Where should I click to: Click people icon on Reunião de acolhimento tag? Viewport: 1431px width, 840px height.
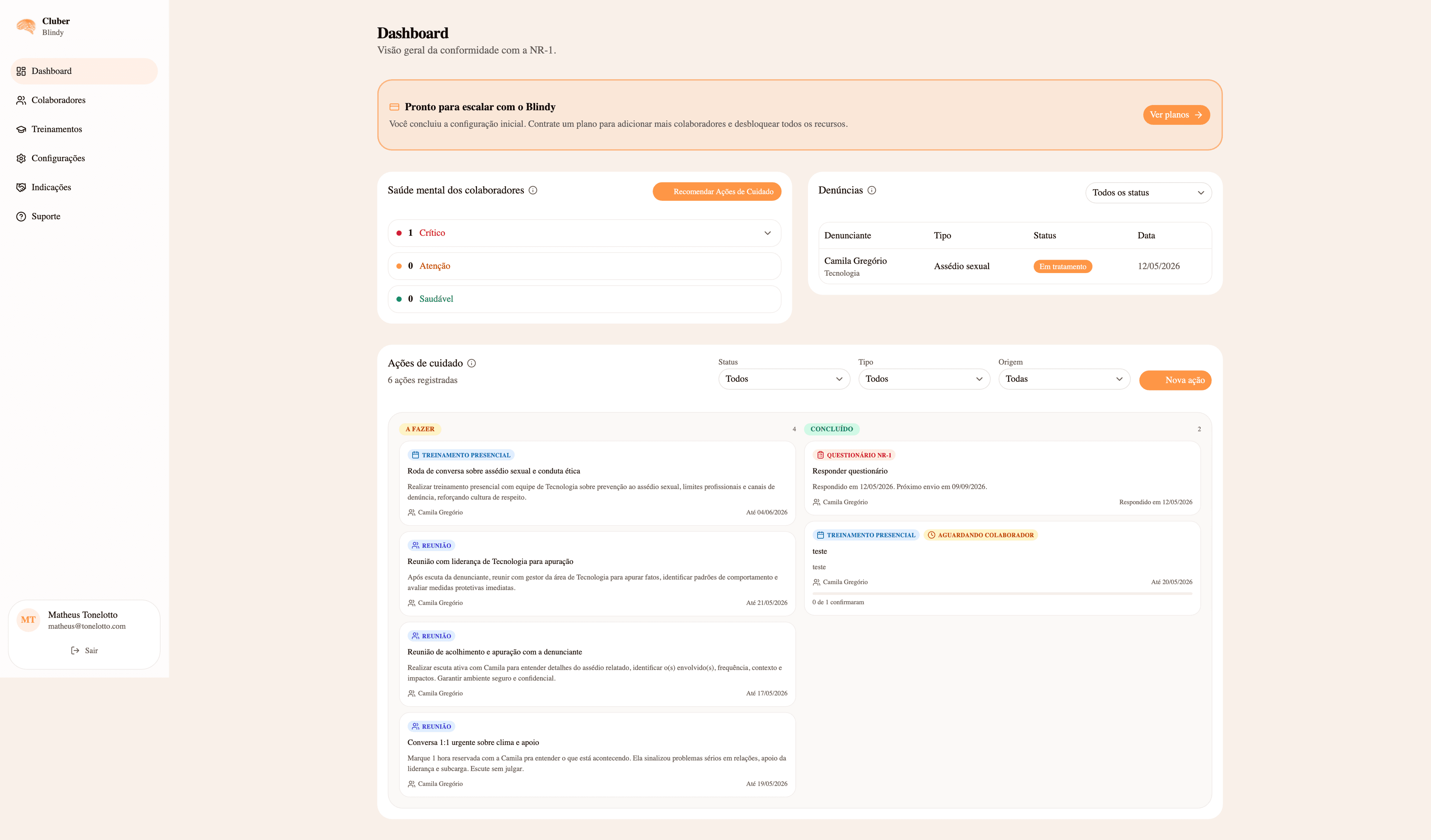point(415,635)
